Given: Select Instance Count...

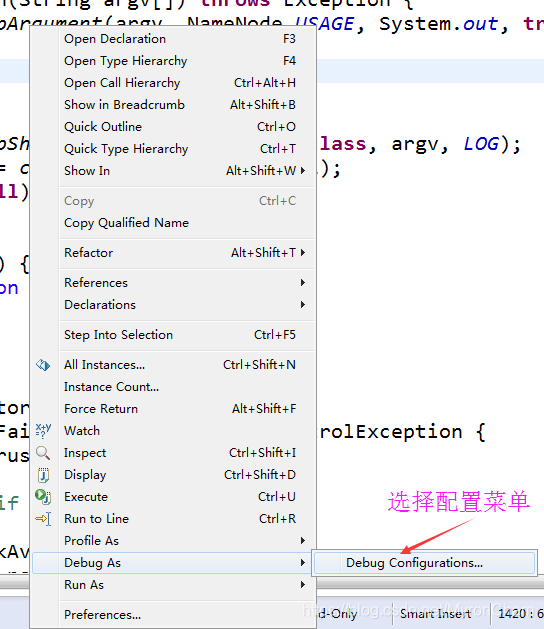Looking at the screenshot, I should pyautogui.click(x=173, y=387).
